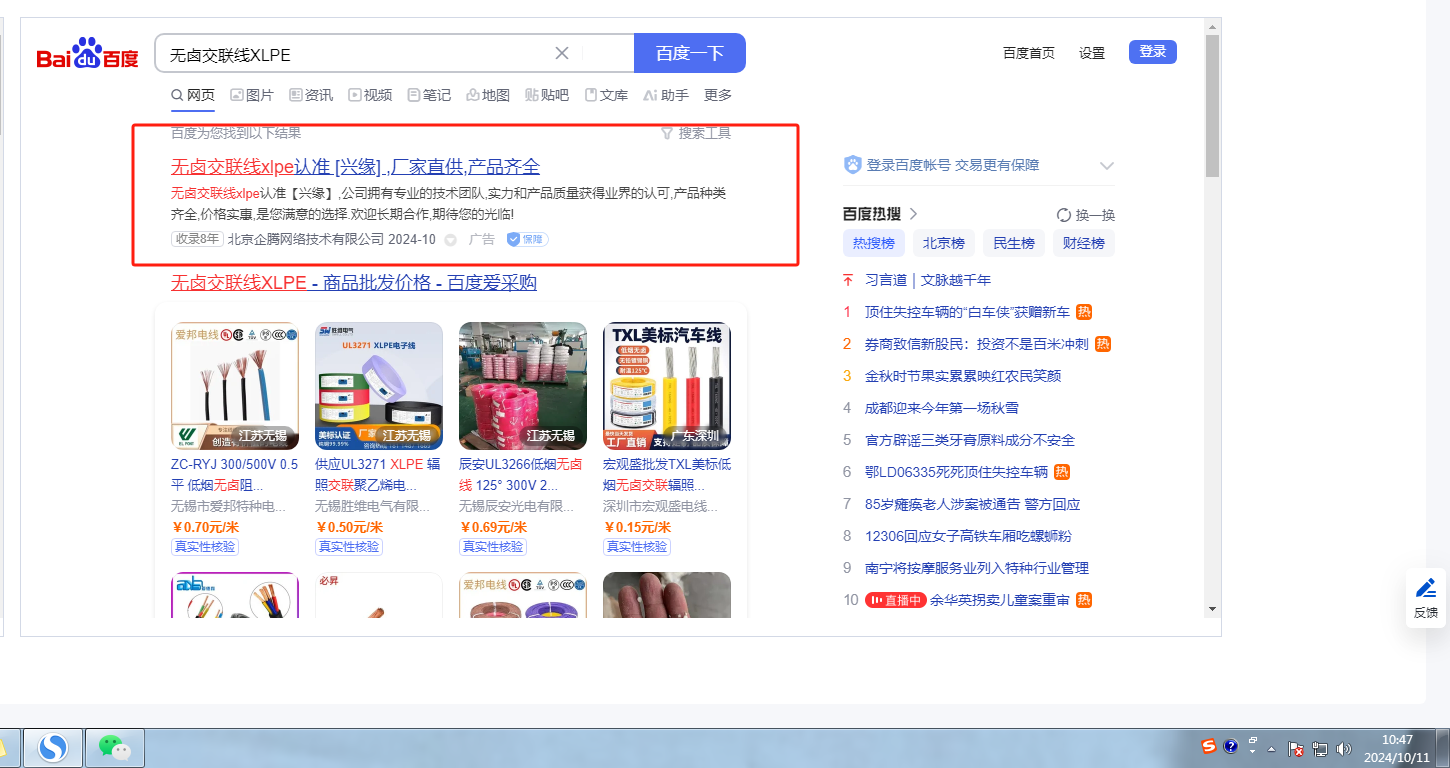The image size is (1450, 768).
Task: Select the 财经榜 hot list tab
Action: pos(1083,243)
